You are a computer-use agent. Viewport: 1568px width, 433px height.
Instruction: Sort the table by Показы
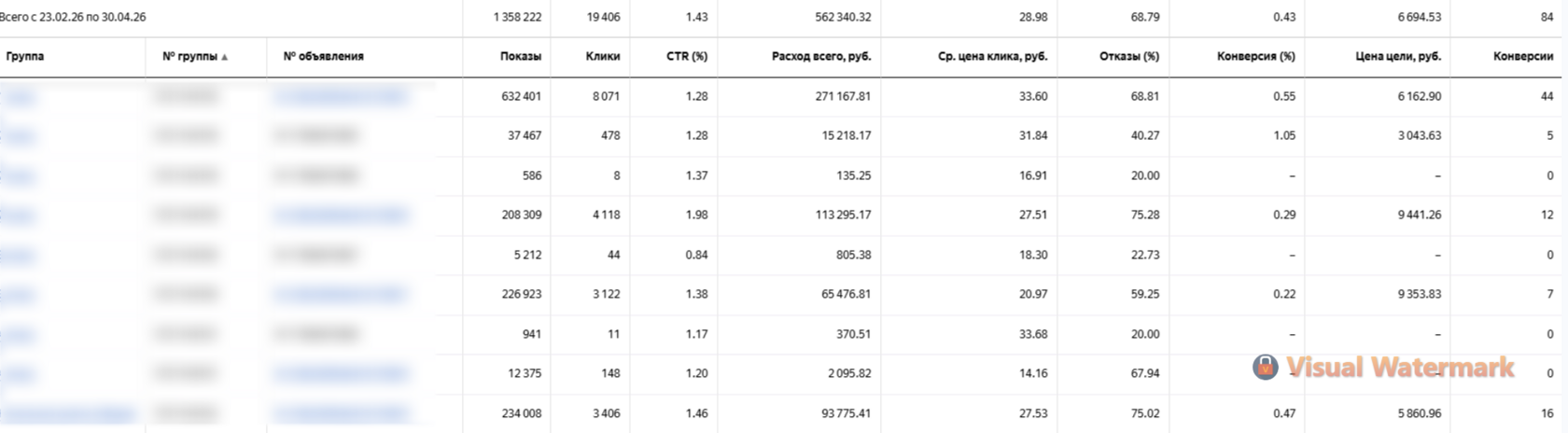(x=521, y=56)
